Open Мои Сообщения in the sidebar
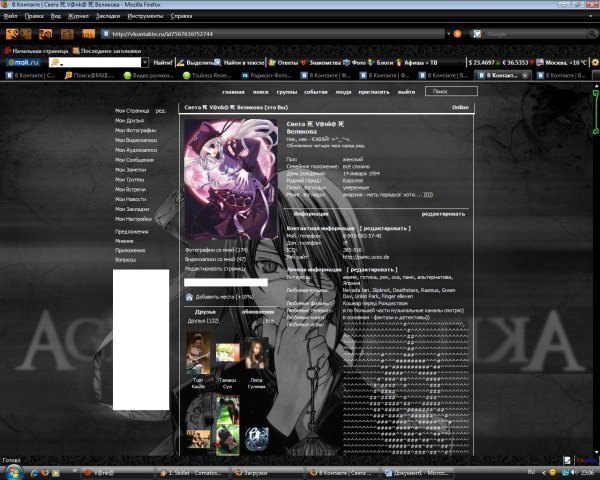The image size is (600, 480). click(134, 160)
